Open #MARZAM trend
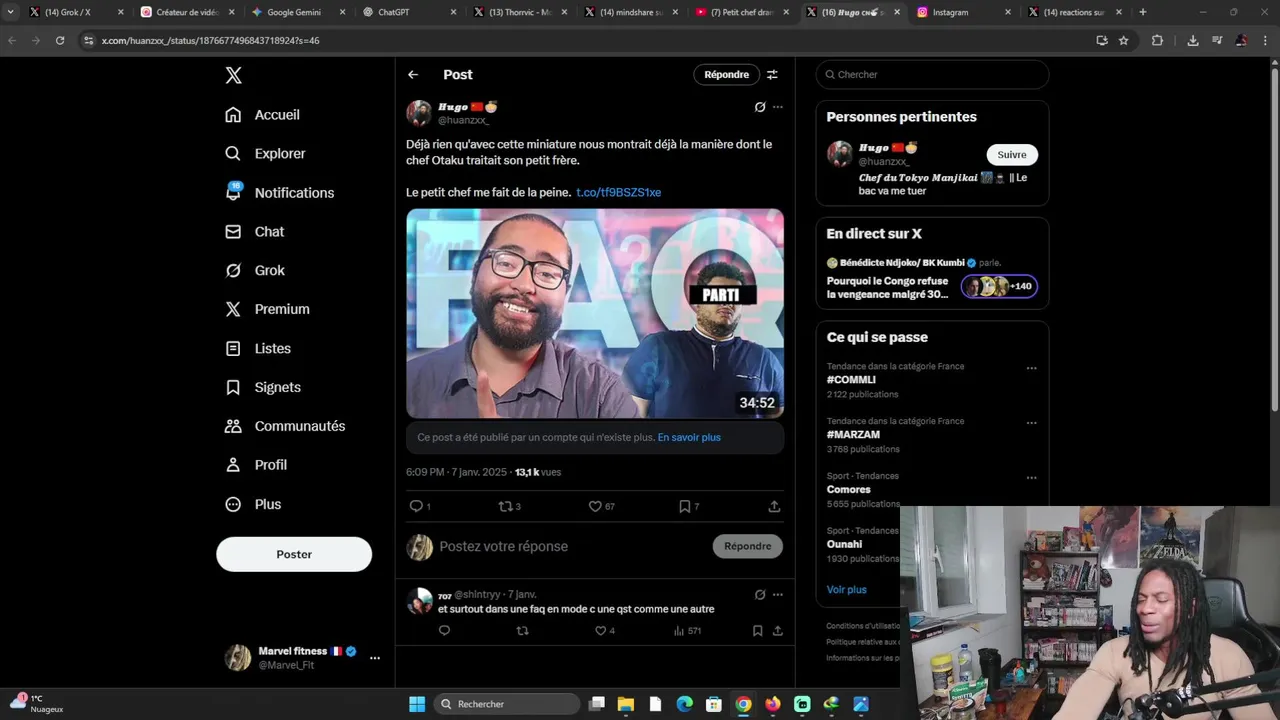This screenshot has height=720, width=1280. point(853,435)
